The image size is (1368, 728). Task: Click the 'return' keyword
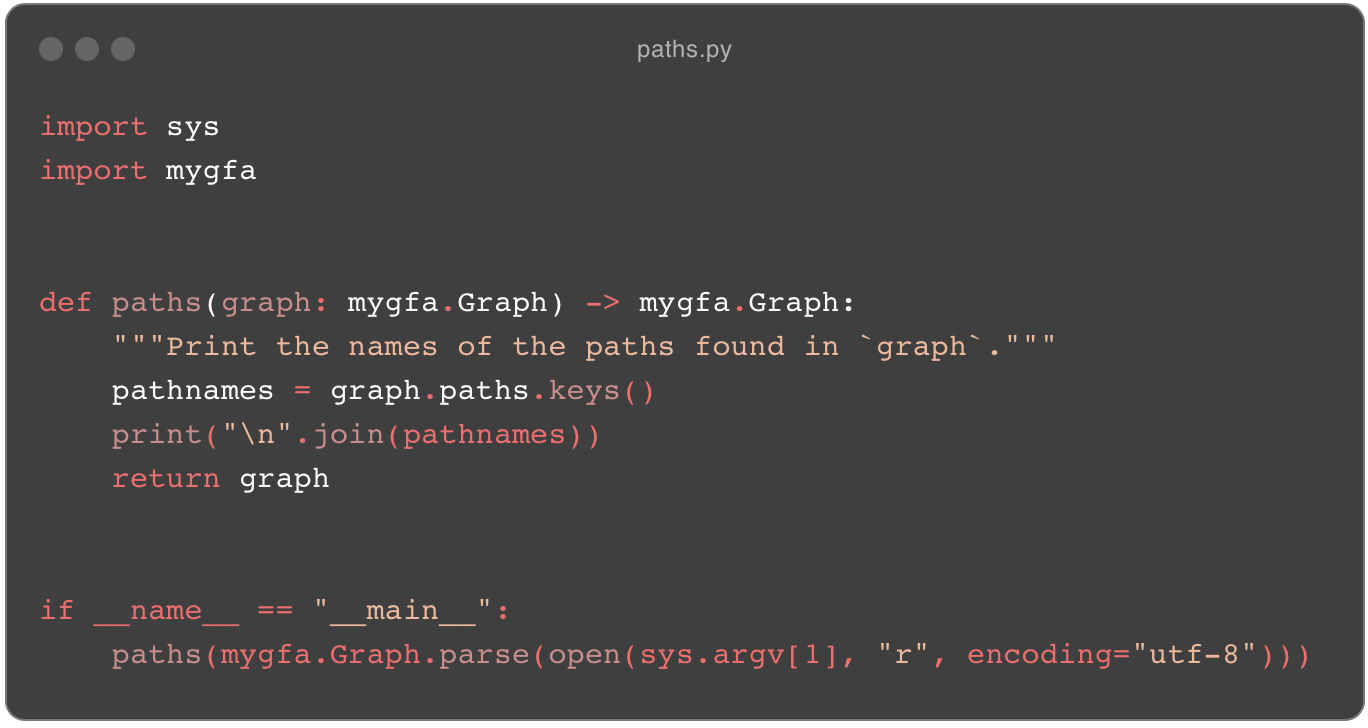point(165,478)
